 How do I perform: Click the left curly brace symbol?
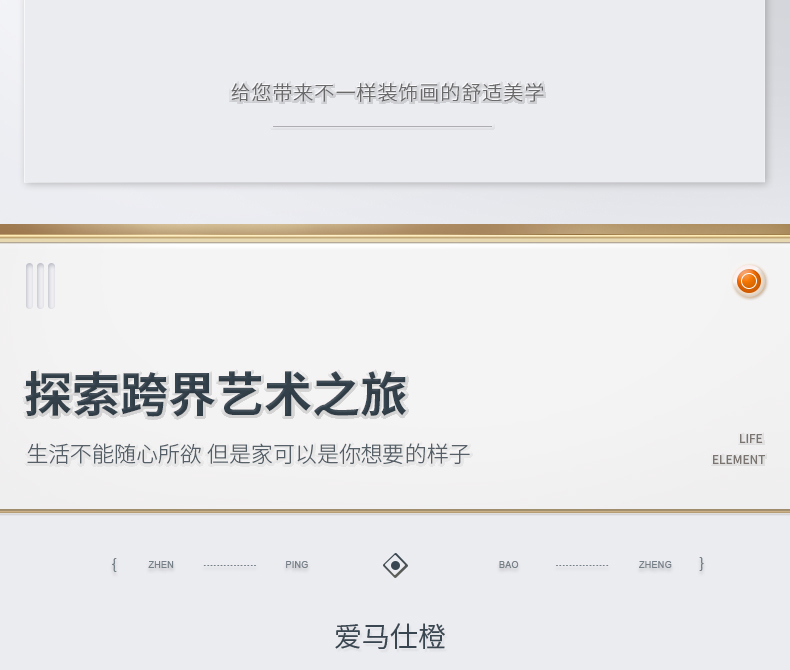tap(114, 564)
